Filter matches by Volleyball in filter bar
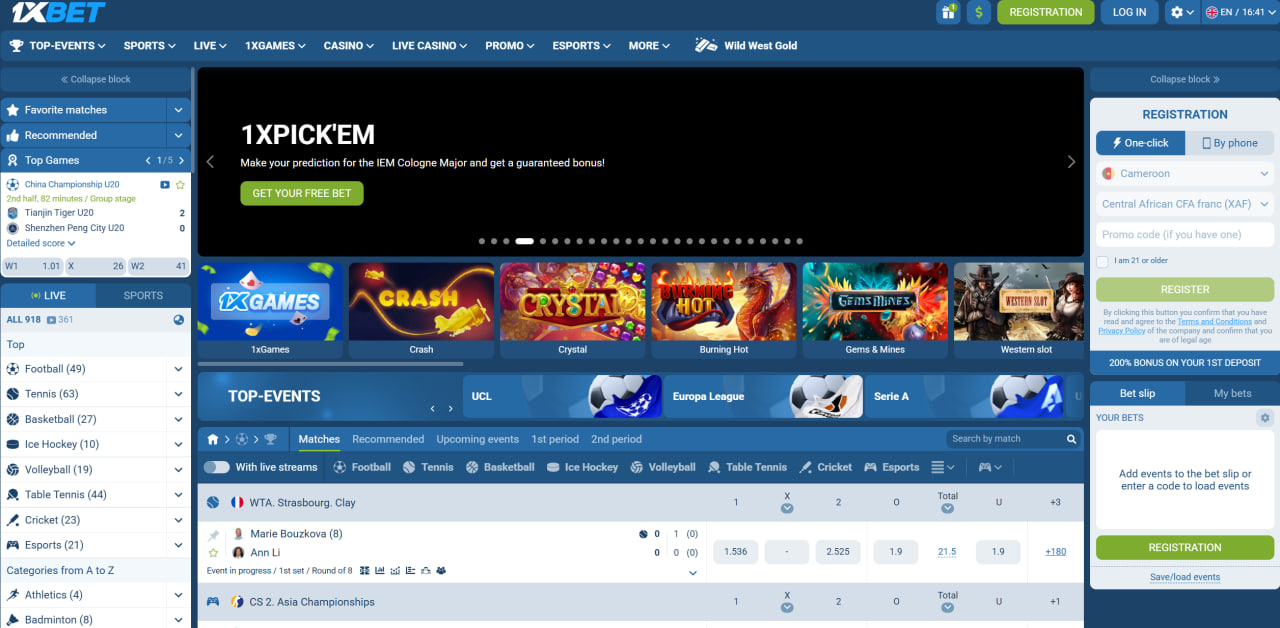This screenshot has width=1280, height=628. pos(662,467)
